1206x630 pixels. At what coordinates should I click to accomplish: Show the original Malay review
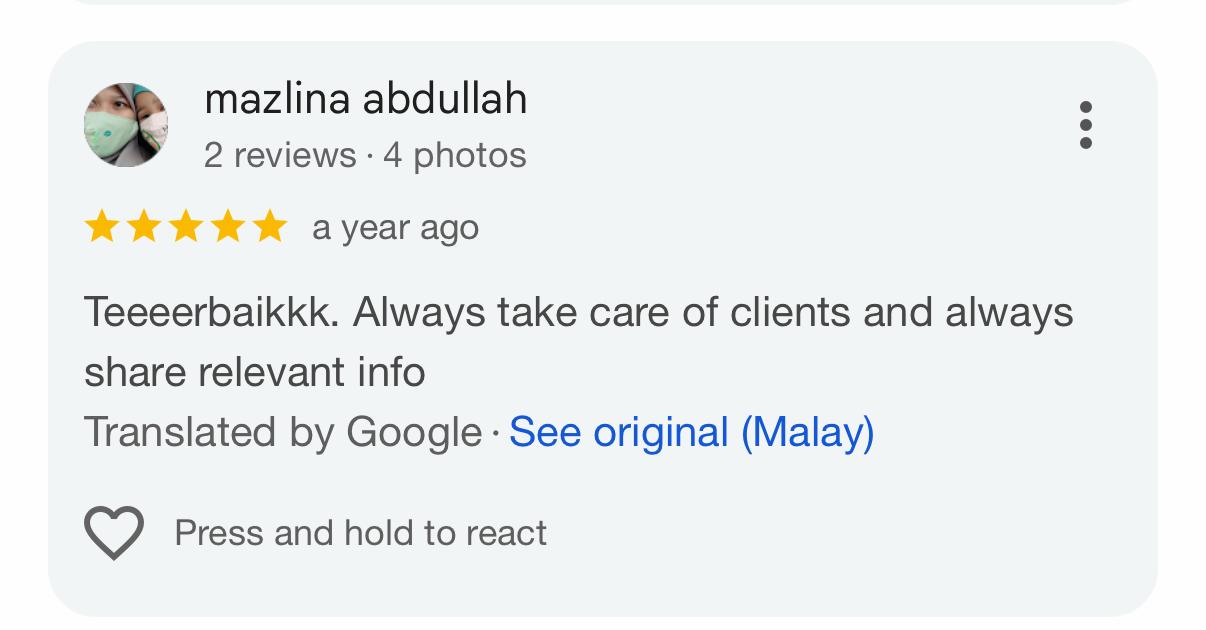point(691,433)
